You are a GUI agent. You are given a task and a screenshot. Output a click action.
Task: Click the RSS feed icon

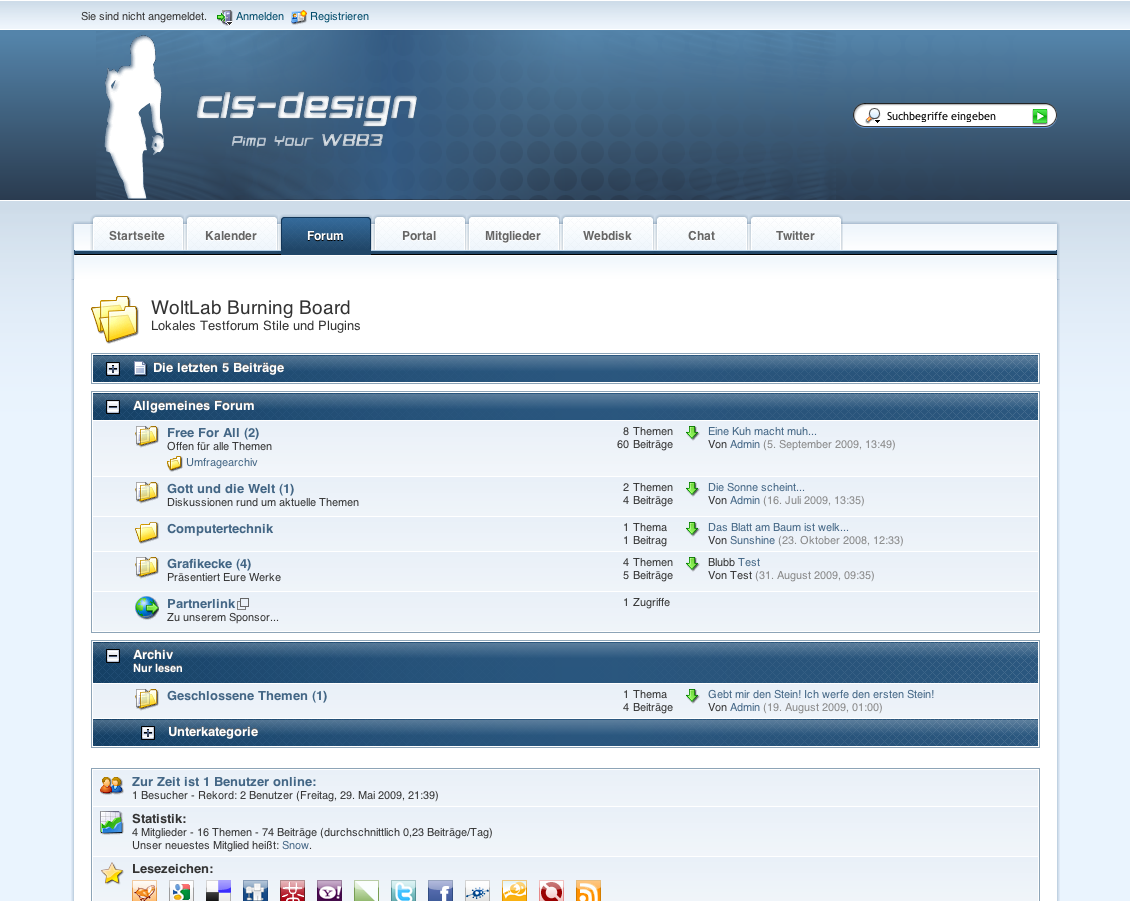point(588,891)
